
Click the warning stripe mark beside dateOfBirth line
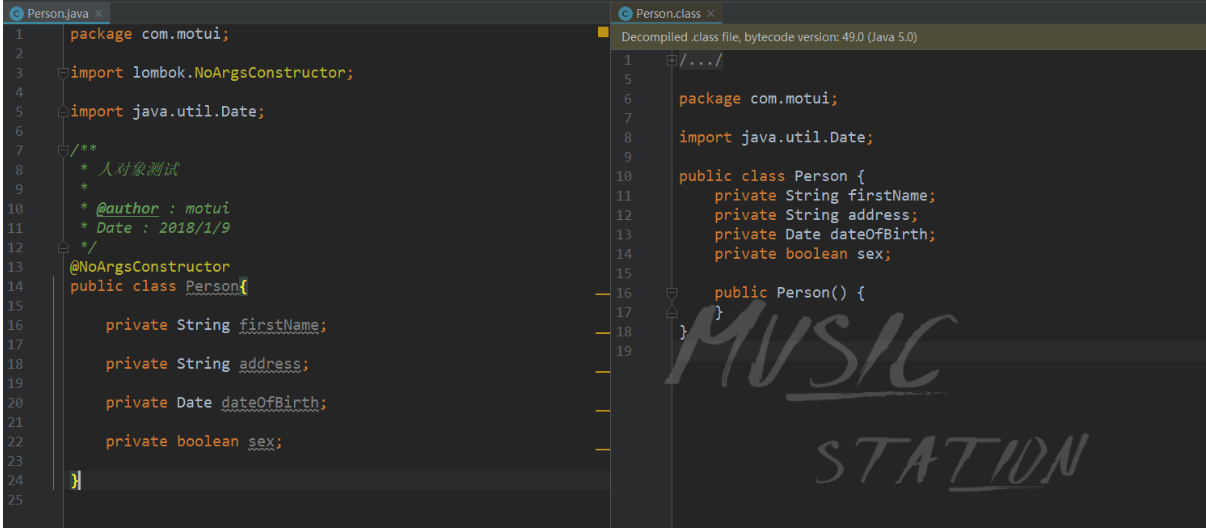point(602,410)
